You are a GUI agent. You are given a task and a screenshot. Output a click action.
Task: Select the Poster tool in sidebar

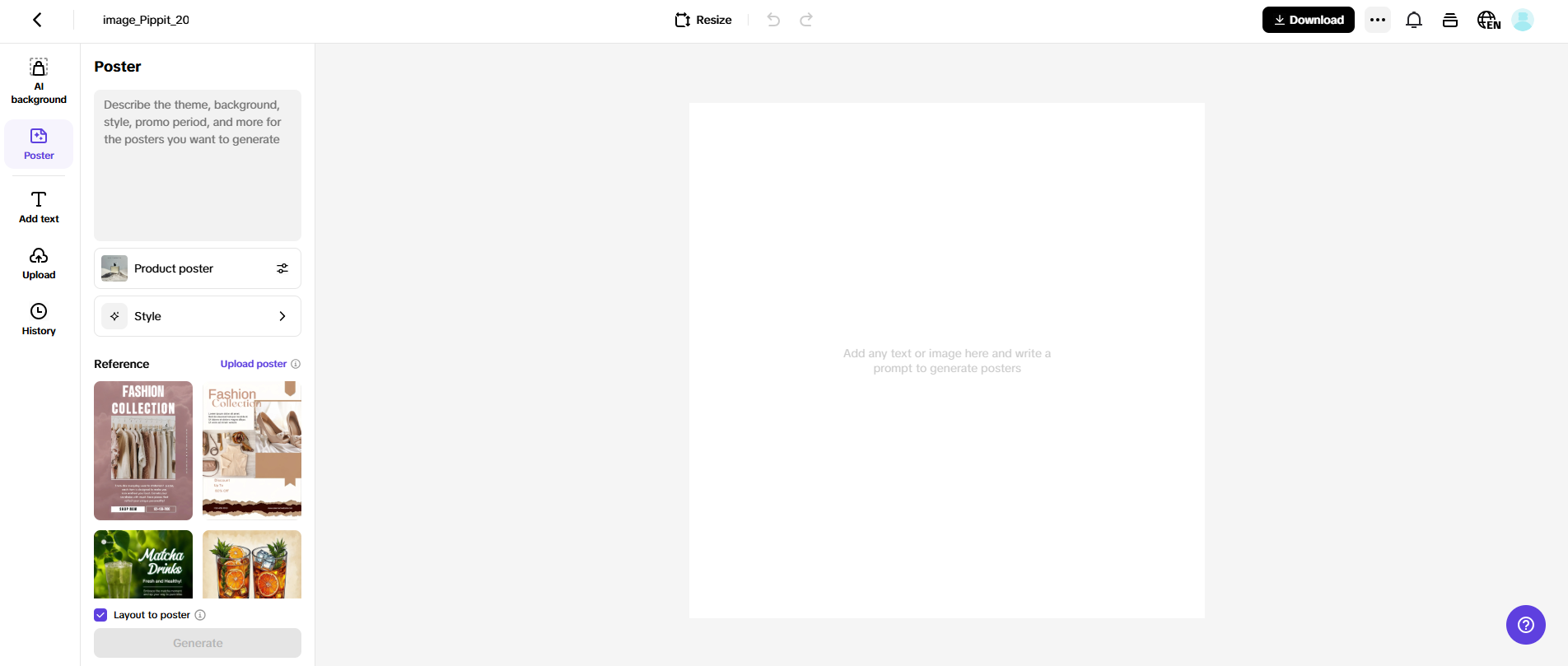coord(39,144)
